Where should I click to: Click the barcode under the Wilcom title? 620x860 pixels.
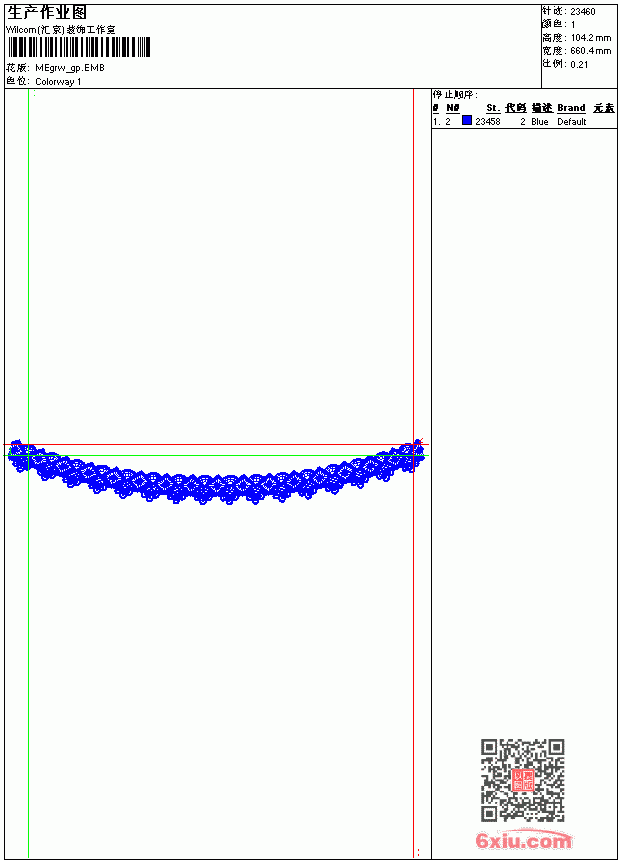coord(78,47)
